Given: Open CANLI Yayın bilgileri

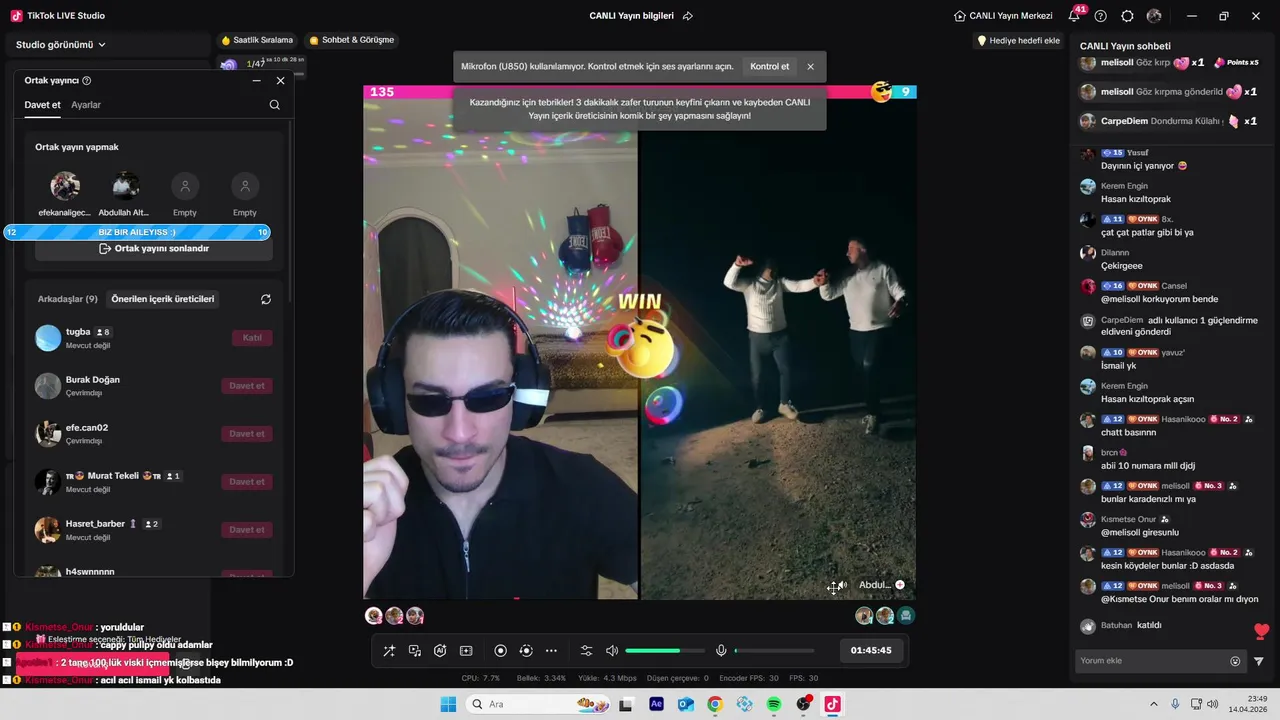Looking at the screenshot, I should pyautogui.click(x=631, y=16).
